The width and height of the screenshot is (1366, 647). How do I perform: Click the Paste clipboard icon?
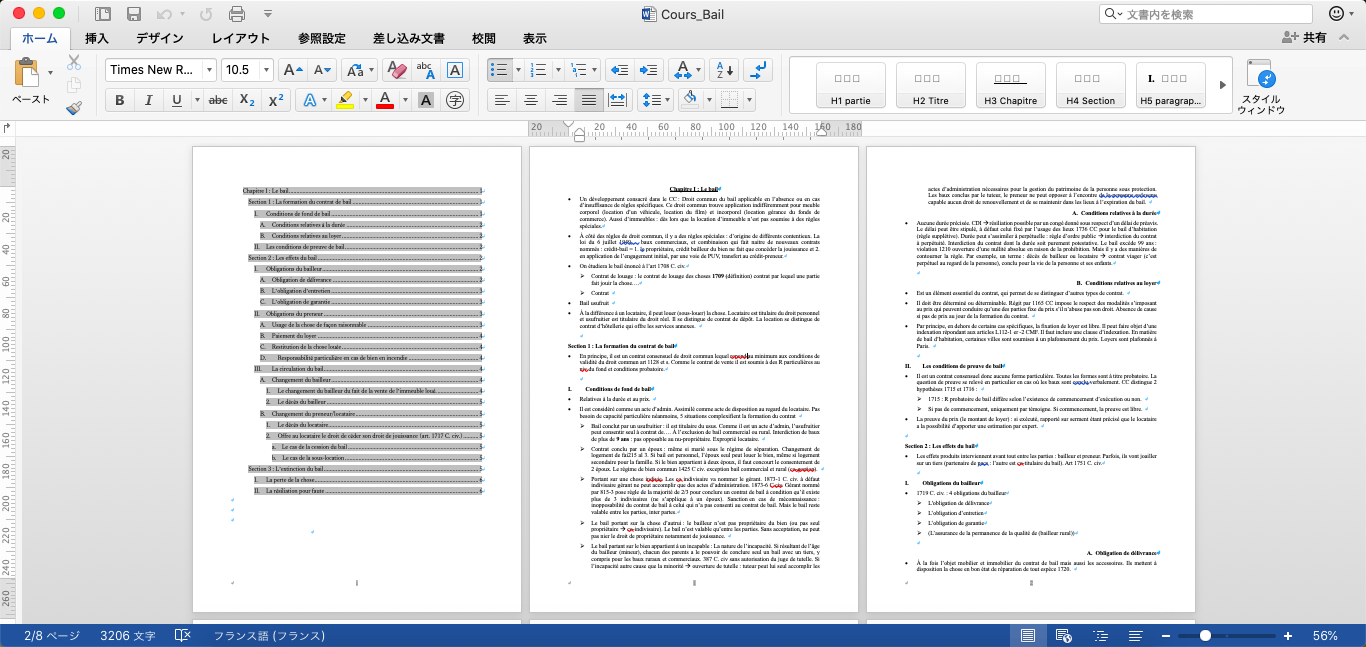tap(27, 72)
